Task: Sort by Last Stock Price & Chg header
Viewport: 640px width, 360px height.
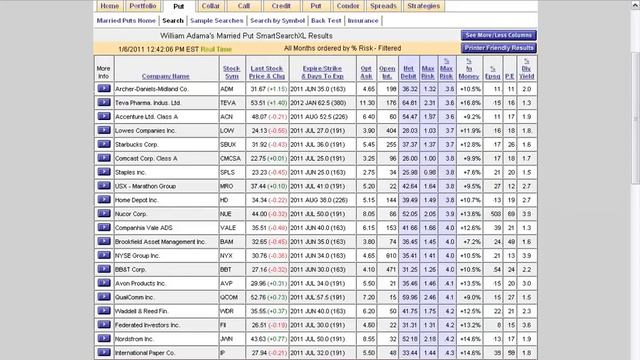Action: [267, 72]
